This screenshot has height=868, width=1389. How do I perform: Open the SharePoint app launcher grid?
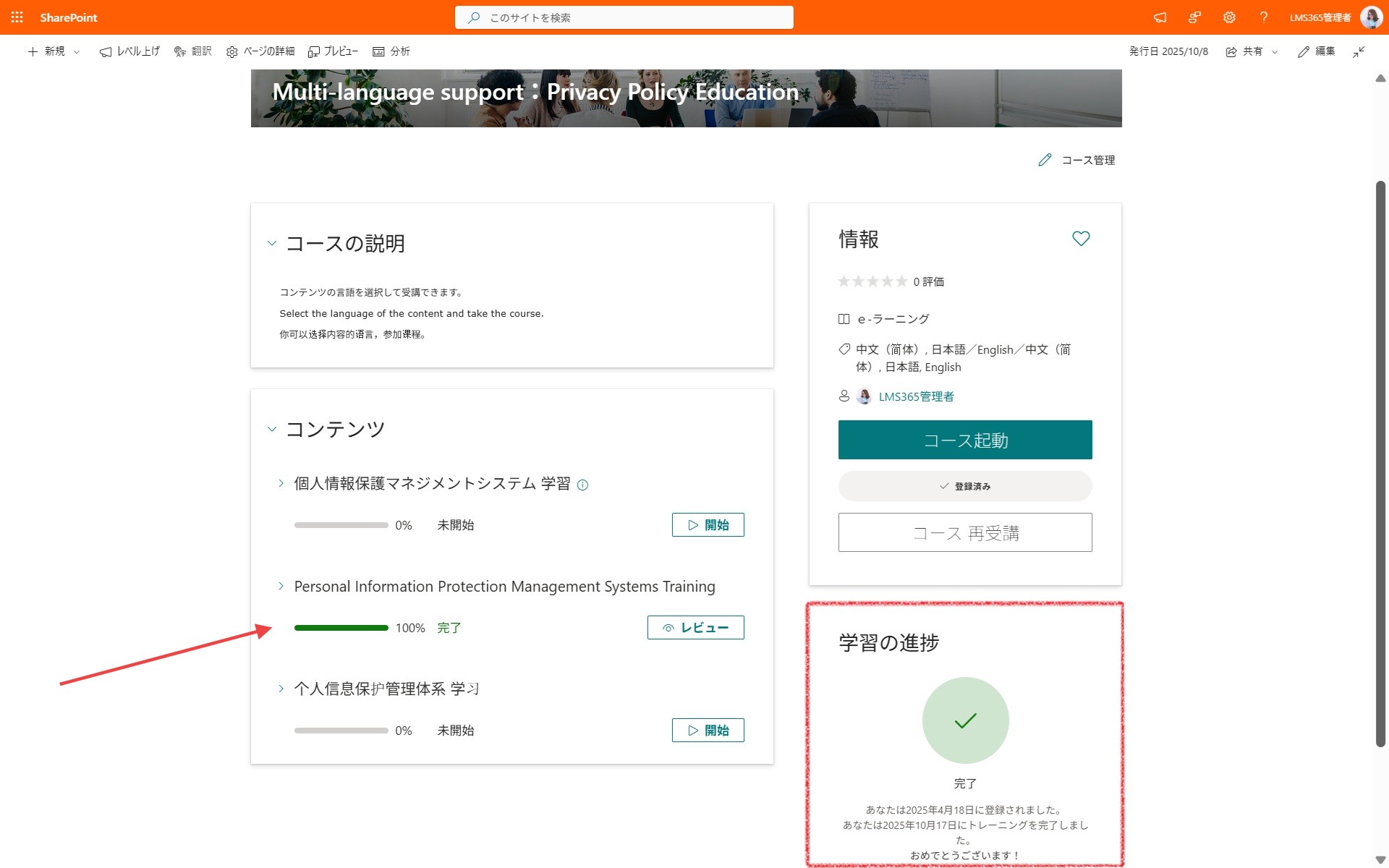(x=17, y=17)
